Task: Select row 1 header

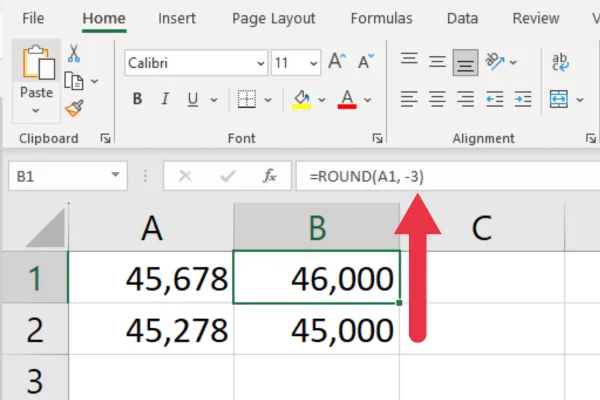Action: [x=35, y=277]
